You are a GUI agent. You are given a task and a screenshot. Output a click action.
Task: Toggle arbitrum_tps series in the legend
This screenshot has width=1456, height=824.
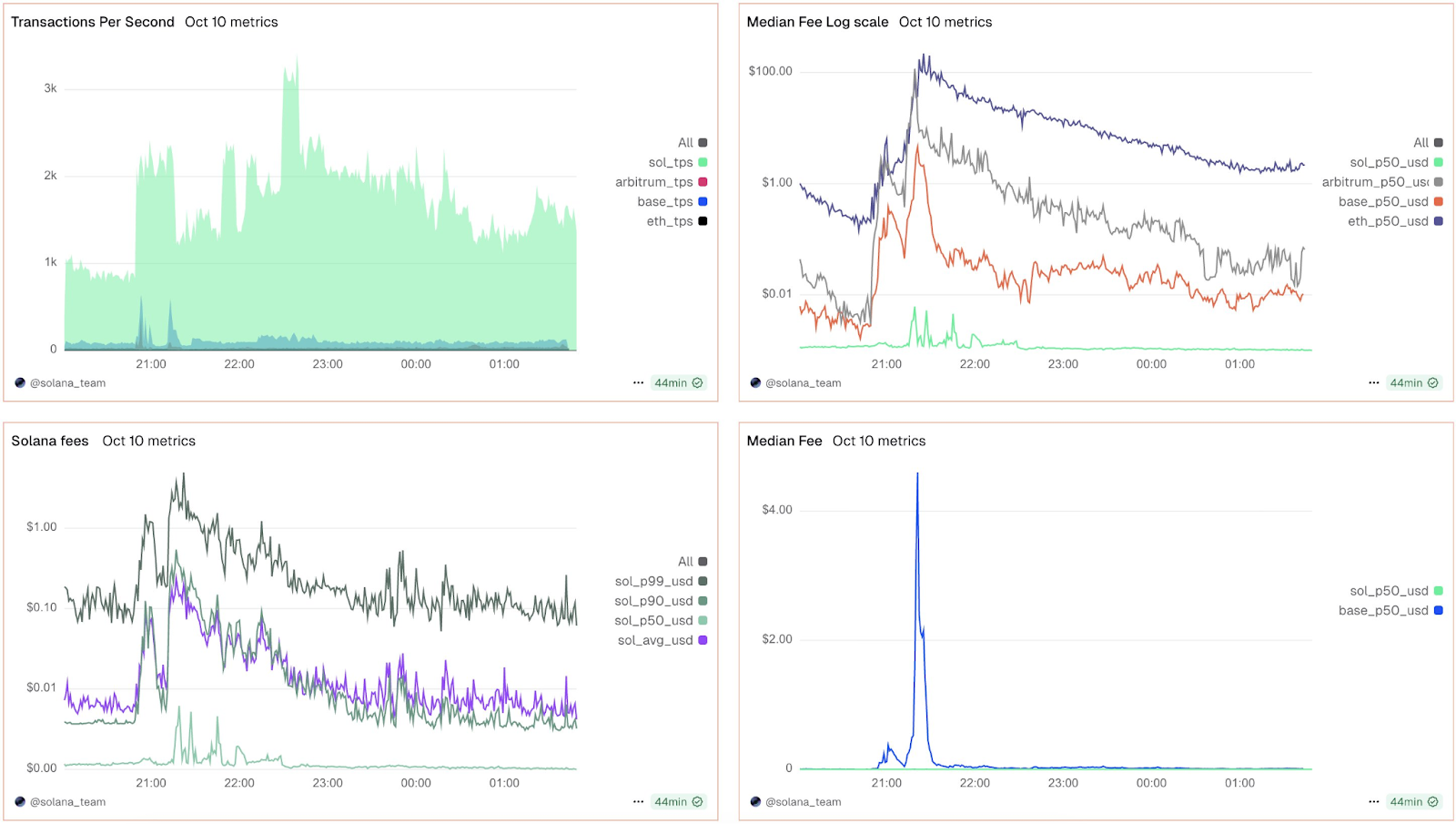pos(661,182)
